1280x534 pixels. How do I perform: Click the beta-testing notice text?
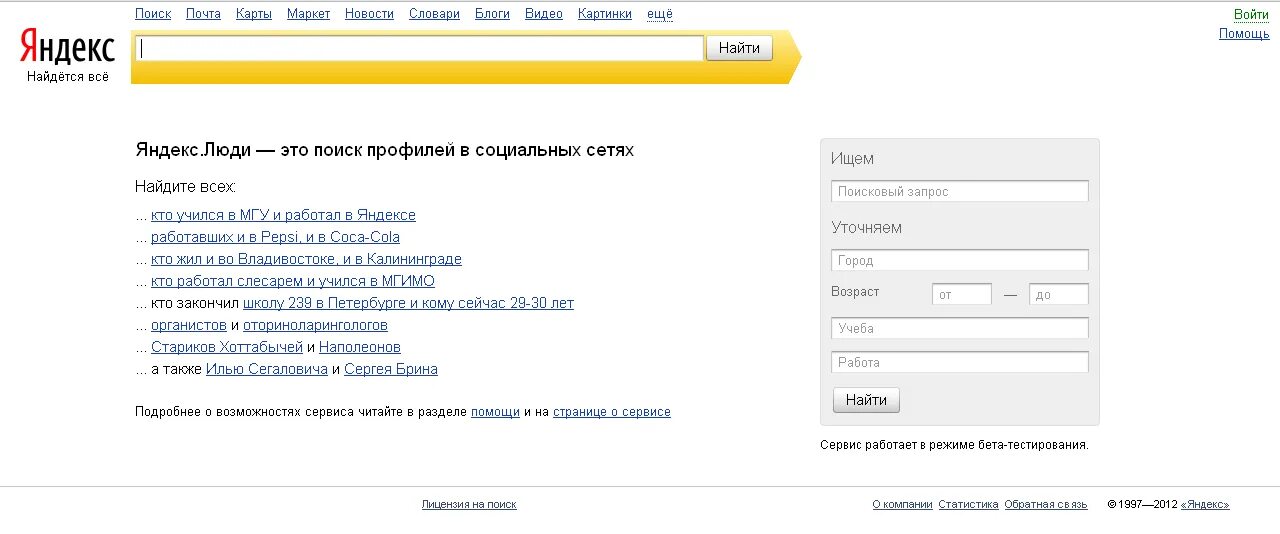point(954,445)
